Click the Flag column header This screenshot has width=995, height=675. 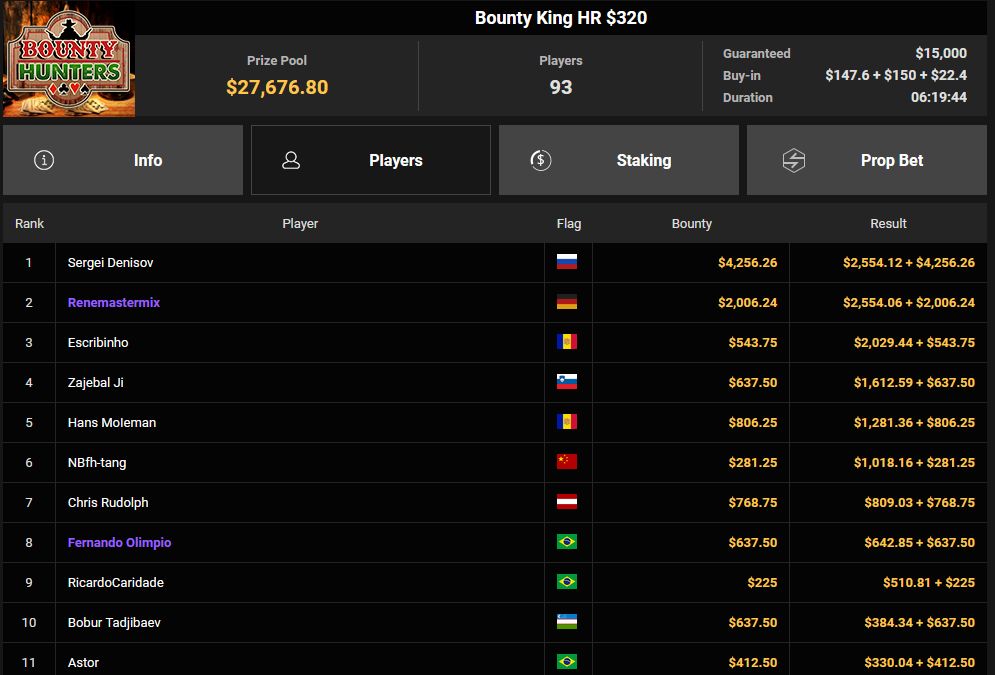coord(569,223)
